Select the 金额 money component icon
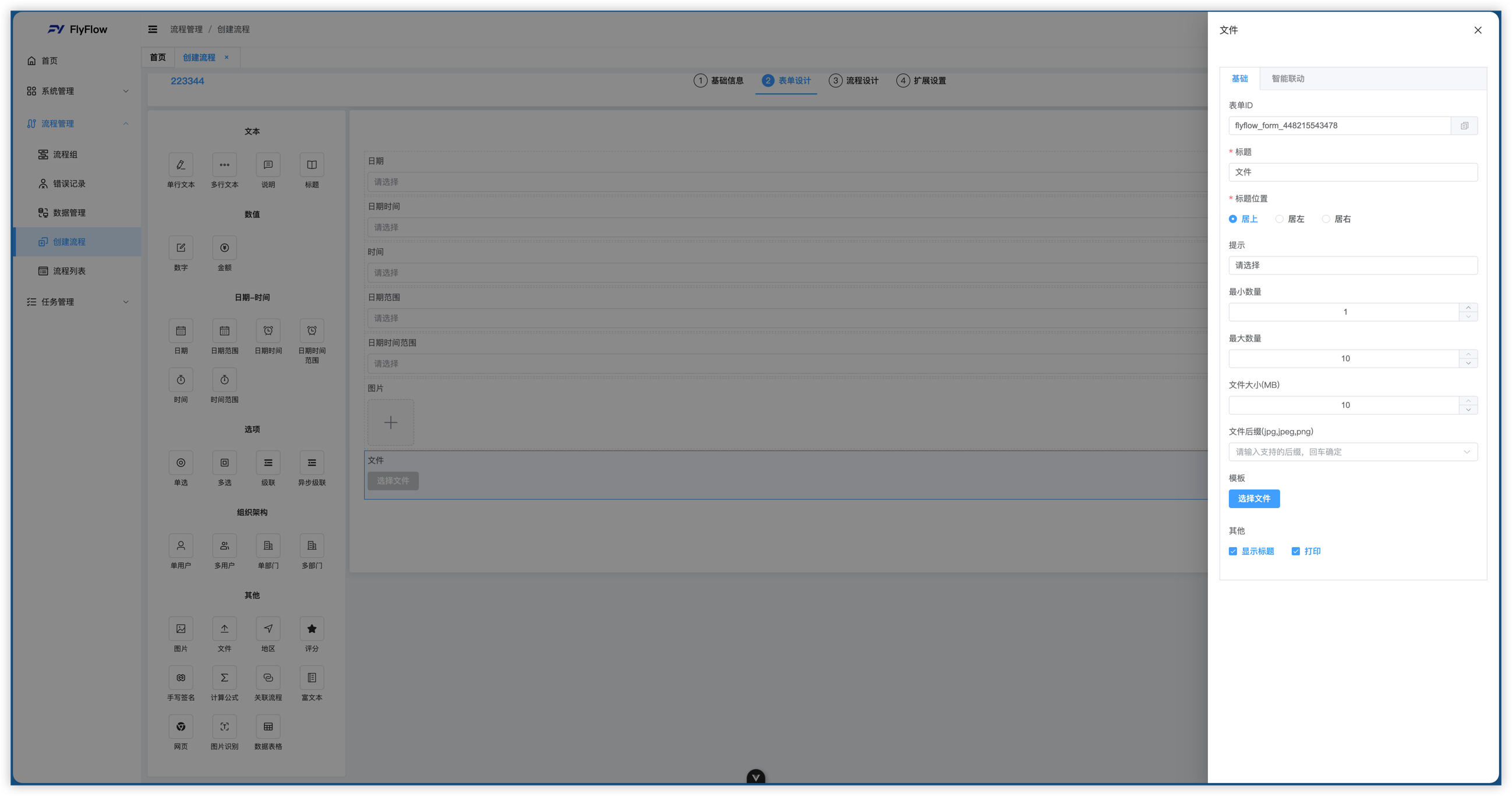Screen dimensions: 1512x796 click(x=224, y=248)
